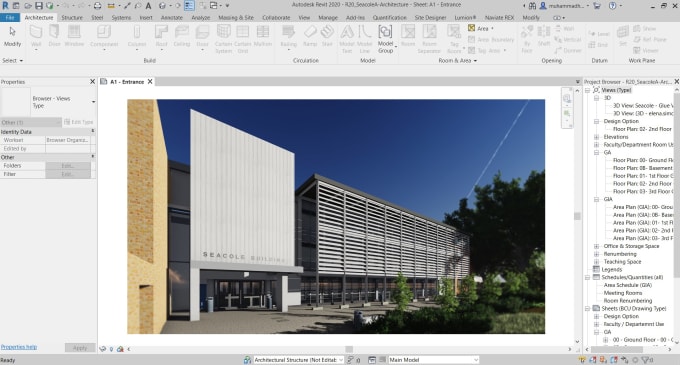Choose the Railing tool

tap(288, 36)
